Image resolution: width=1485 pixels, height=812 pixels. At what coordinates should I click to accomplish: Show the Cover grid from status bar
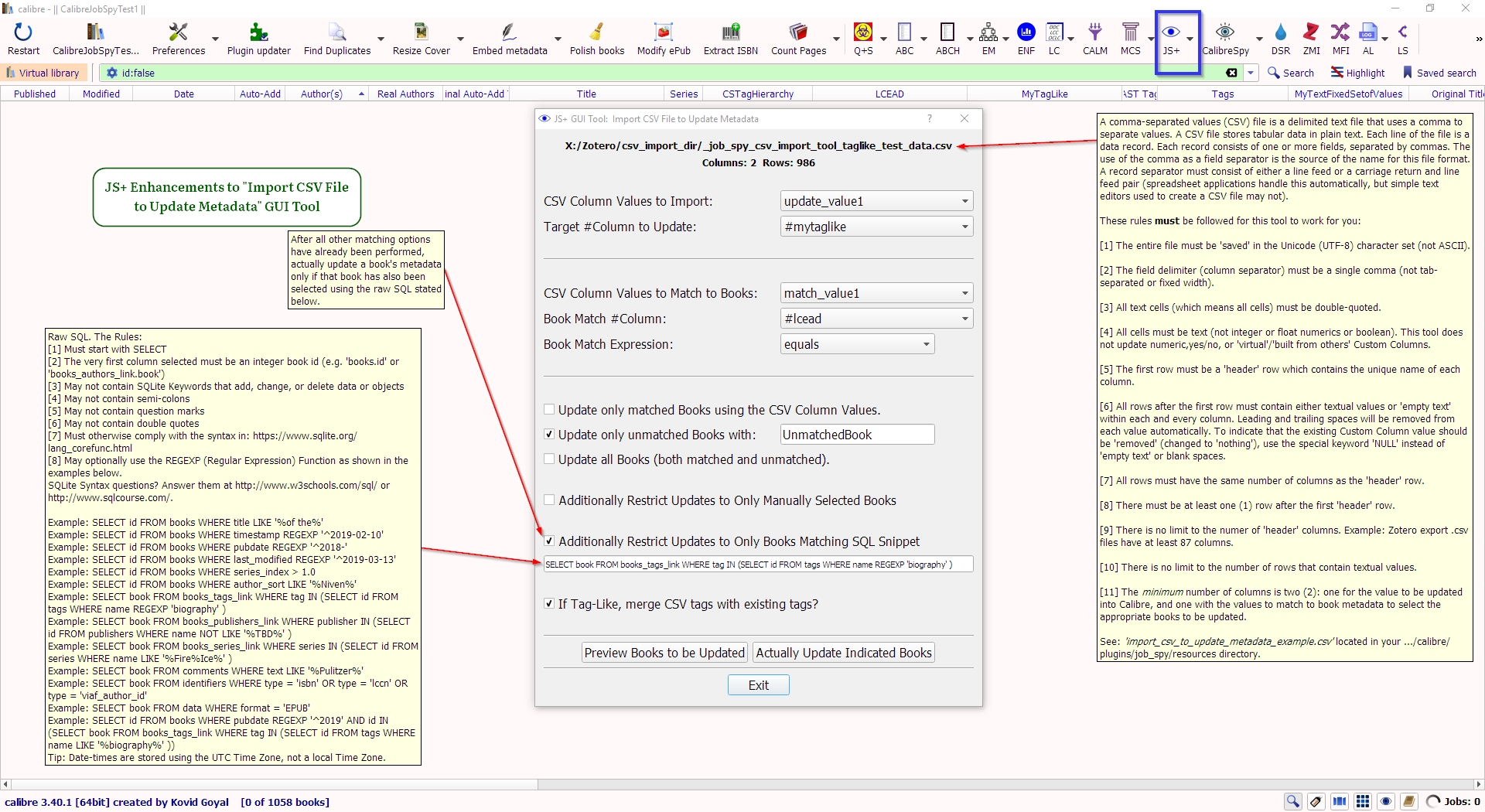tap(1363, 801)
